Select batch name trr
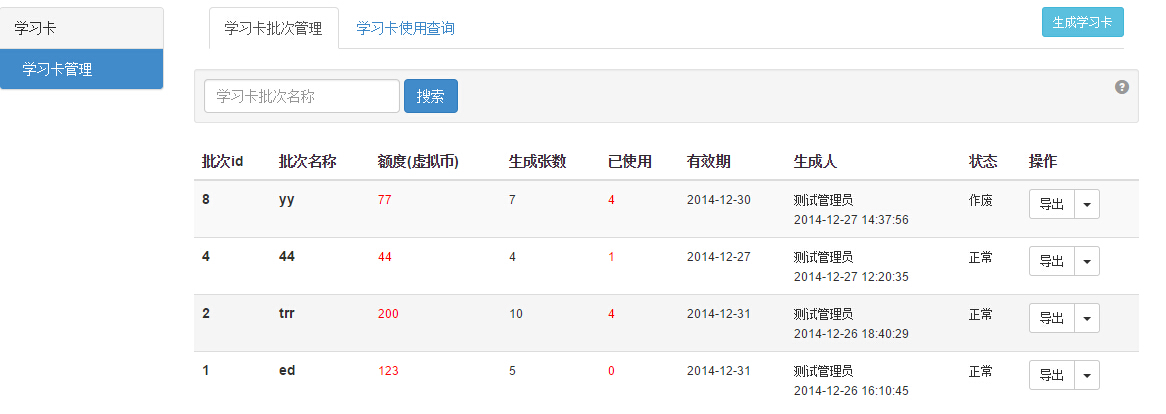This screenshot has height=414, width=1166. pos(286,314)
